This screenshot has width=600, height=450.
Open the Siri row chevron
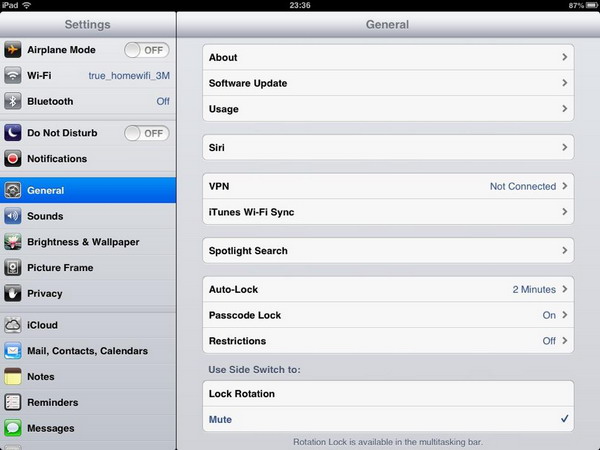coord(564,147)
